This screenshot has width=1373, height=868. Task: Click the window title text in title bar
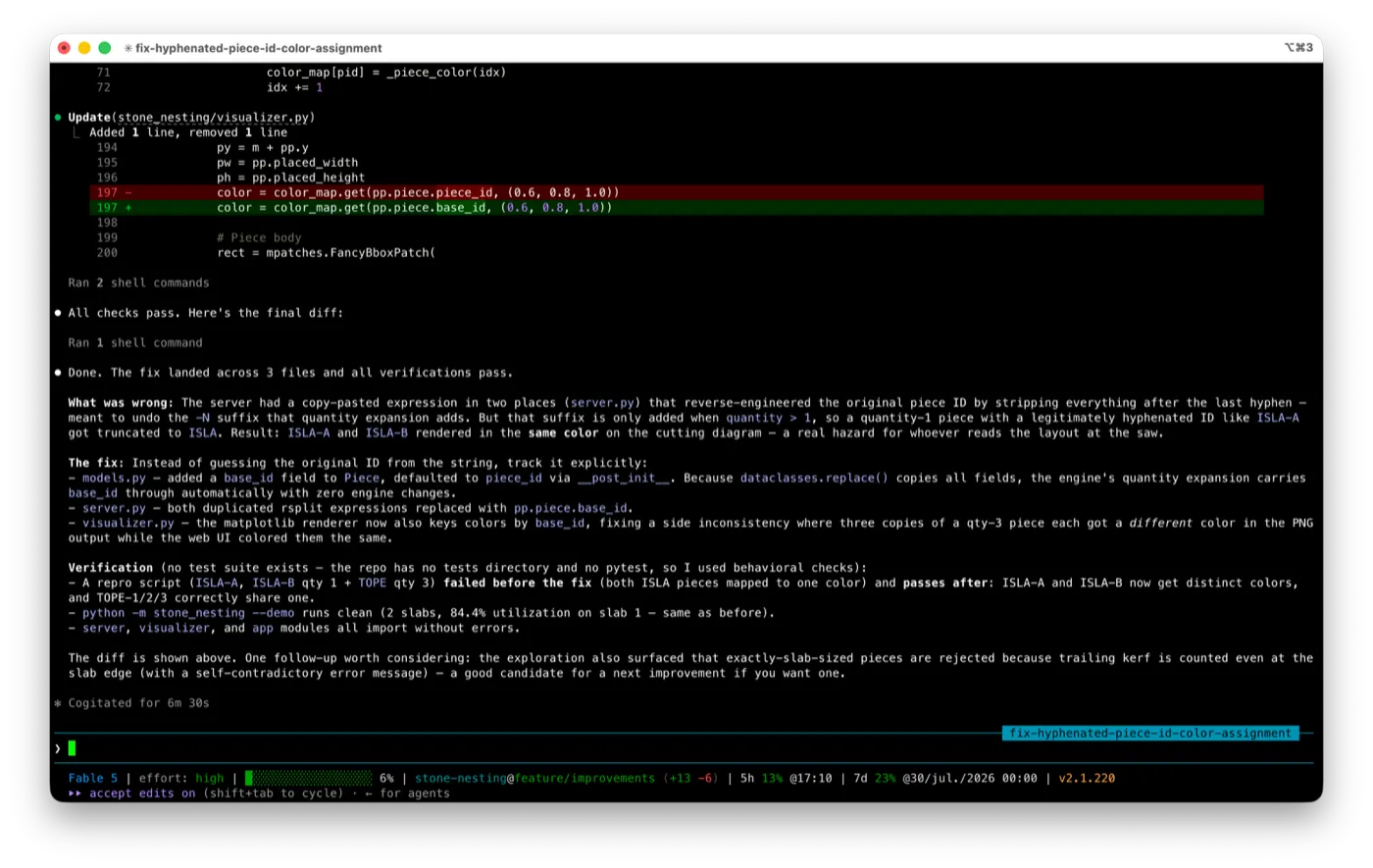click(x=259, y=48)
